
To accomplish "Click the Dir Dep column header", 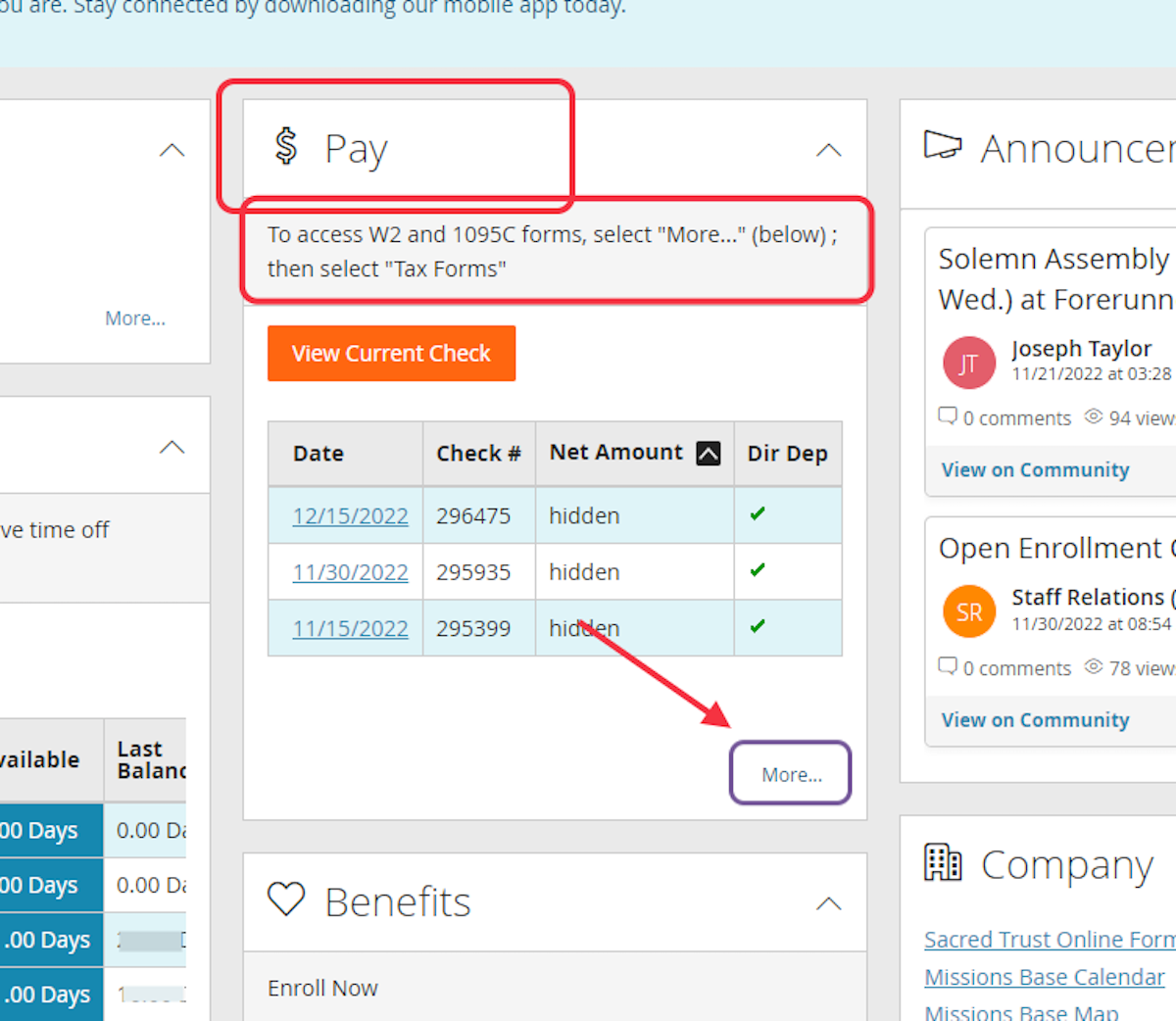I will [788, 454].
